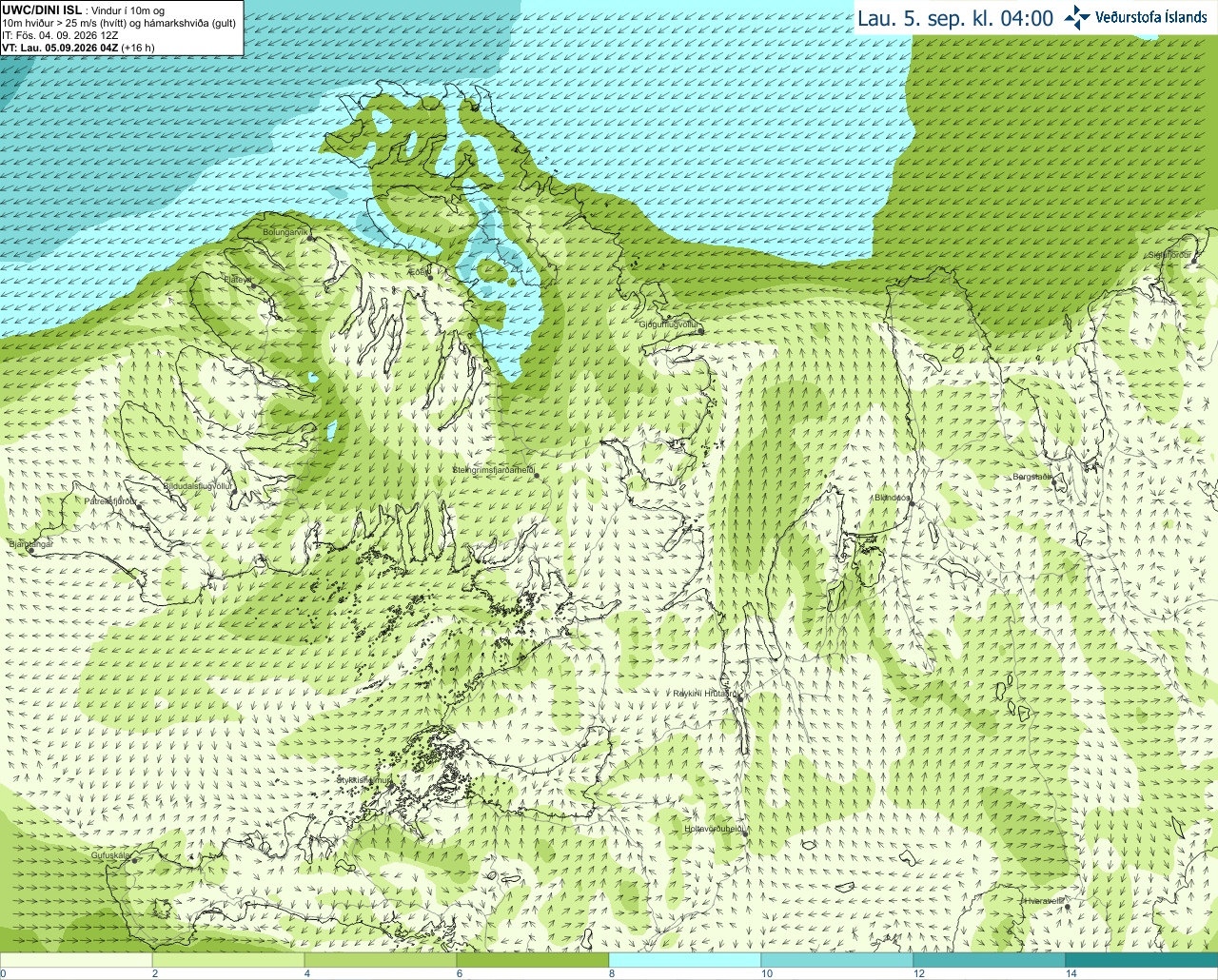Click the Blönduós station marker

[x=911, y=503]
